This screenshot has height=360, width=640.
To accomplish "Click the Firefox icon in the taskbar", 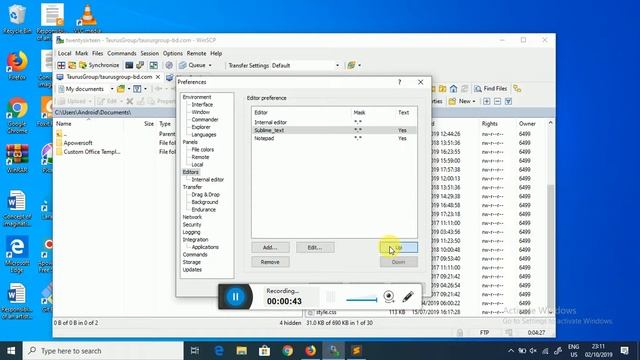I will [x=311, y=351].
